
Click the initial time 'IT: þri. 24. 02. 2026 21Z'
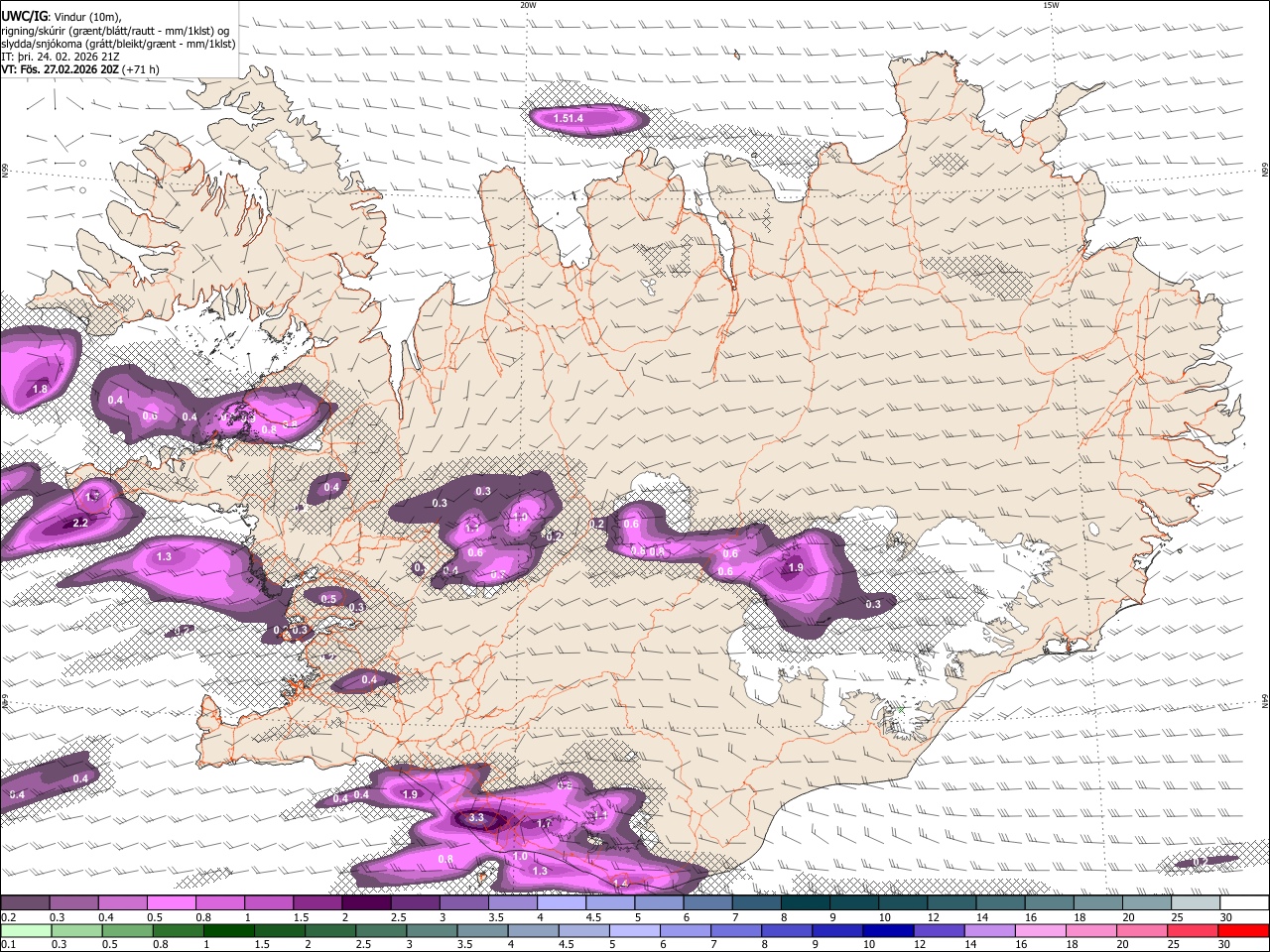(x=61, y=57)
